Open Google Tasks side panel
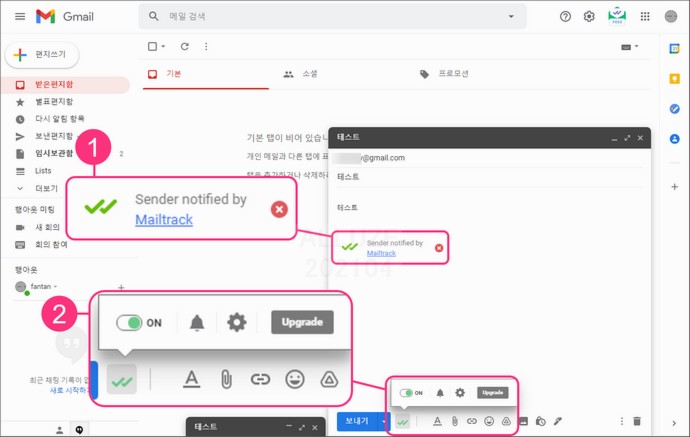 (x=674, y=109)
